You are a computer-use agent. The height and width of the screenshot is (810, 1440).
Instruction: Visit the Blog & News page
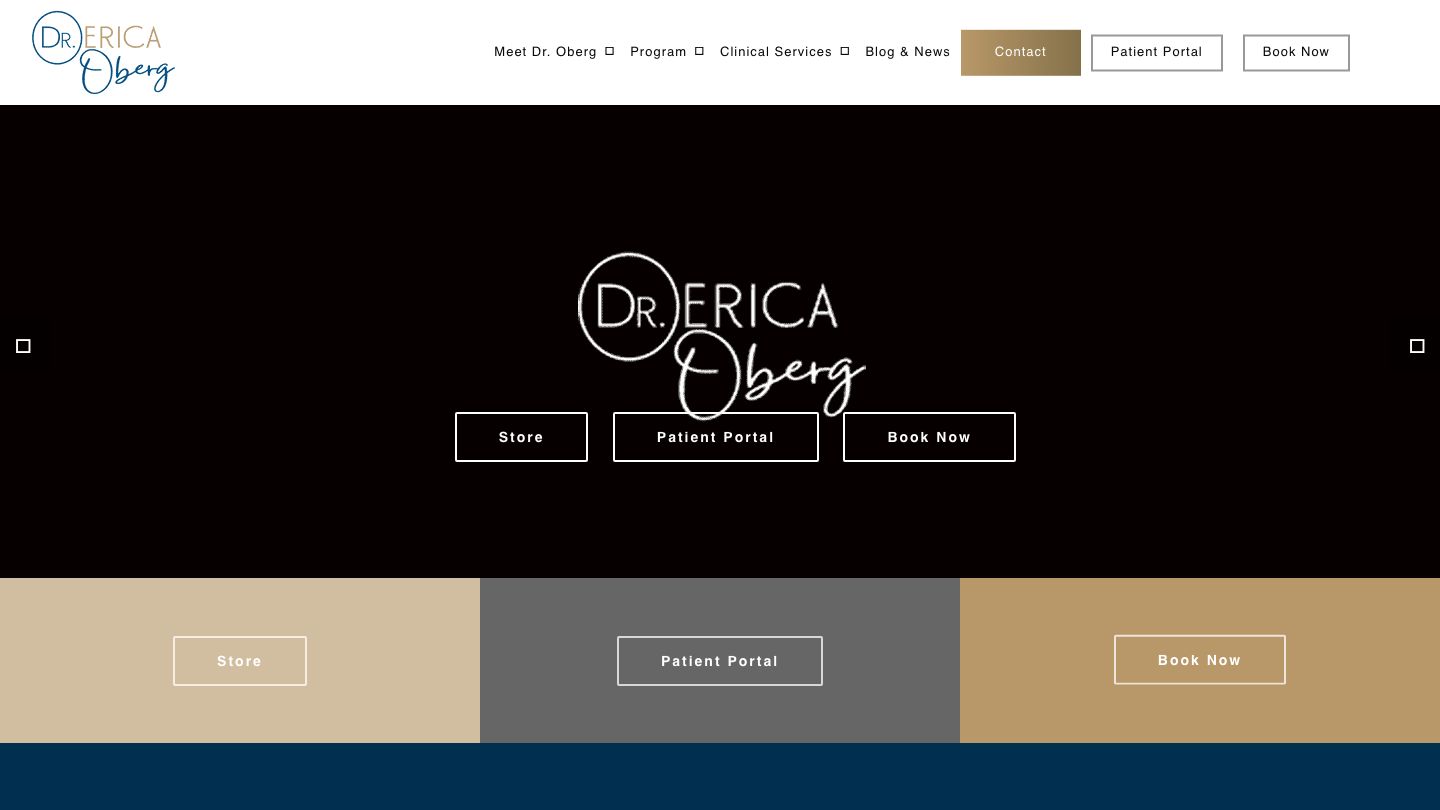point(907,52)
